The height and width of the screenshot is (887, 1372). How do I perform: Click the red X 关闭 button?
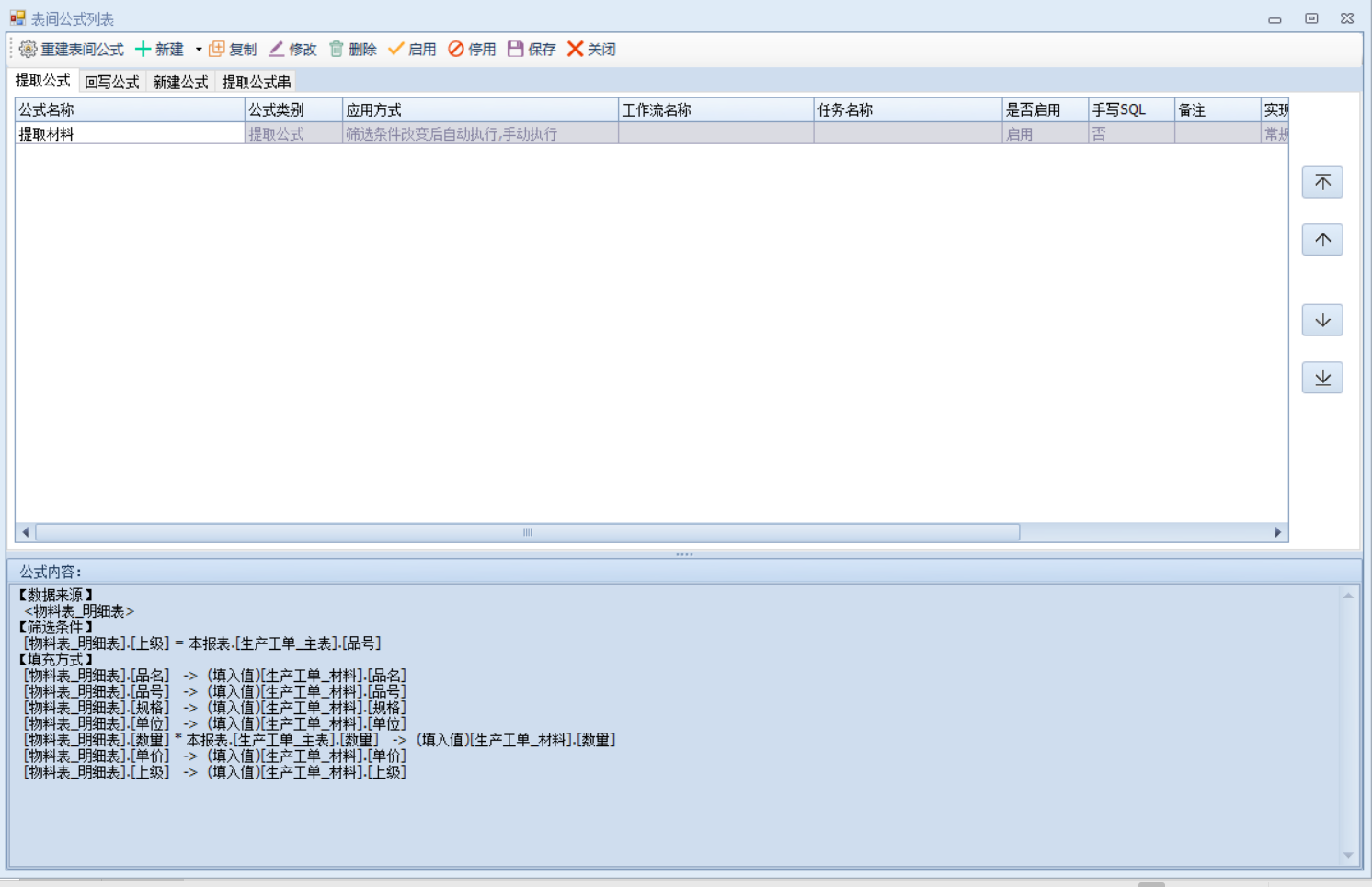[576, 50]
